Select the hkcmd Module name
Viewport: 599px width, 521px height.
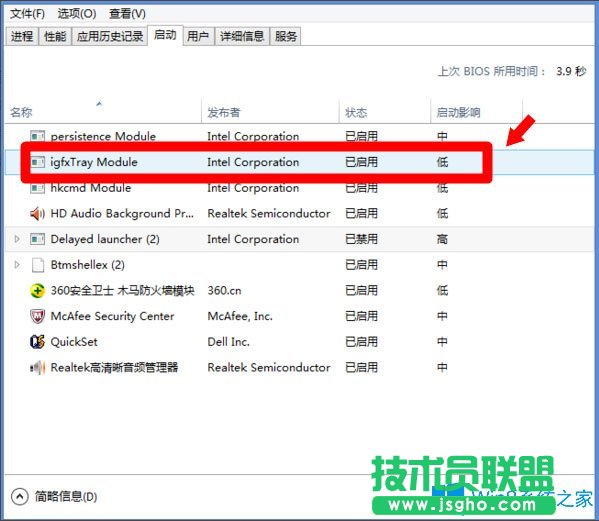(x=91, y=188)
